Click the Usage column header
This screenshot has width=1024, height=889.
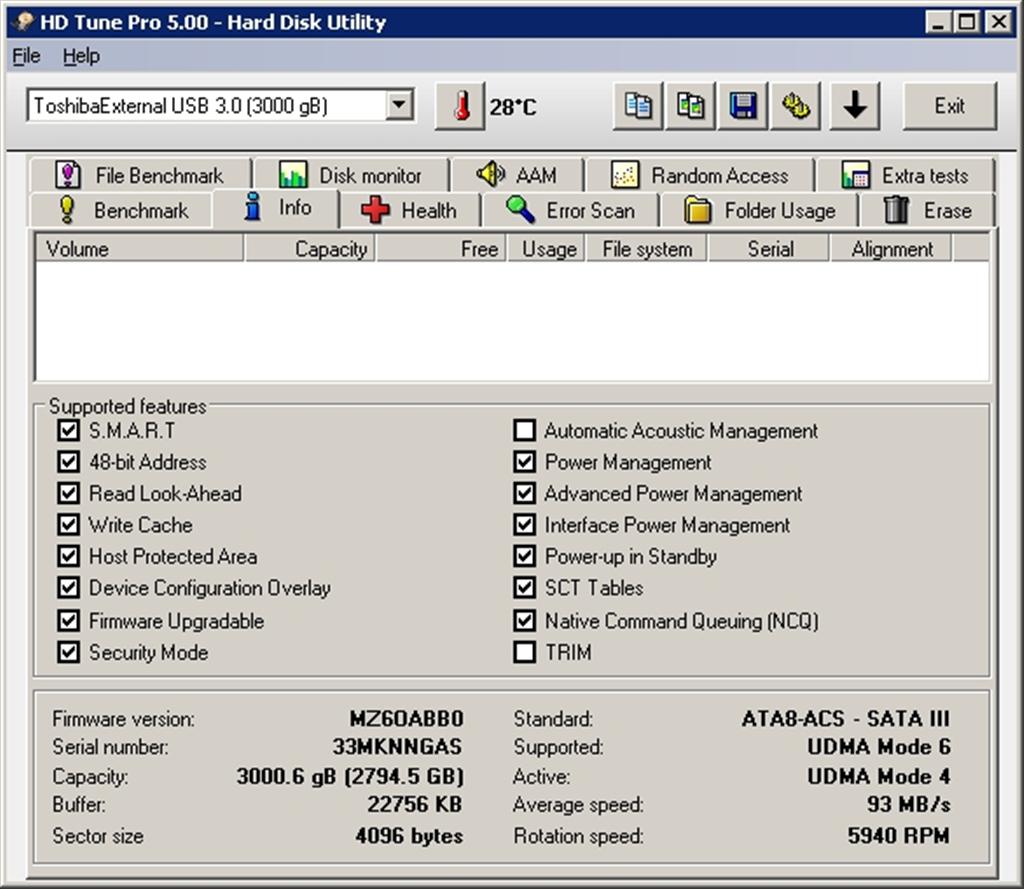click(547, 249)
